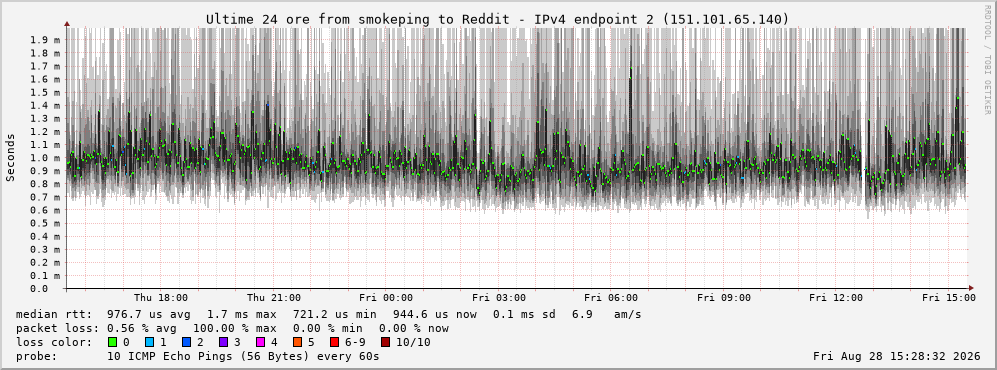Click the graph title mentioning Reddit endpoint

click(x=497, y=20)
